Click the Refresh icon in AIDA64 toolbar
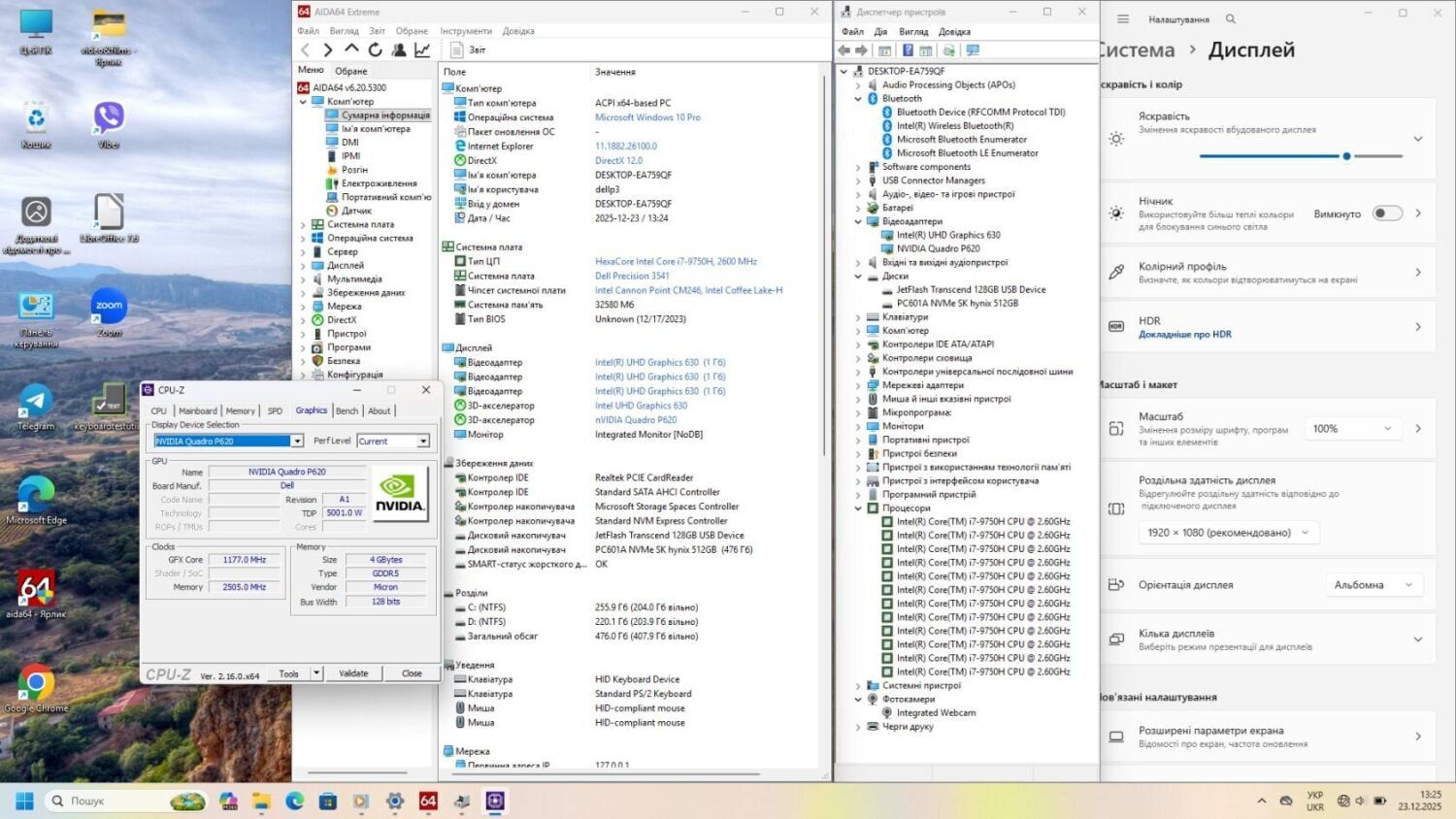The width and height of the screenshot is (1456, 819). tap(375, 49)
